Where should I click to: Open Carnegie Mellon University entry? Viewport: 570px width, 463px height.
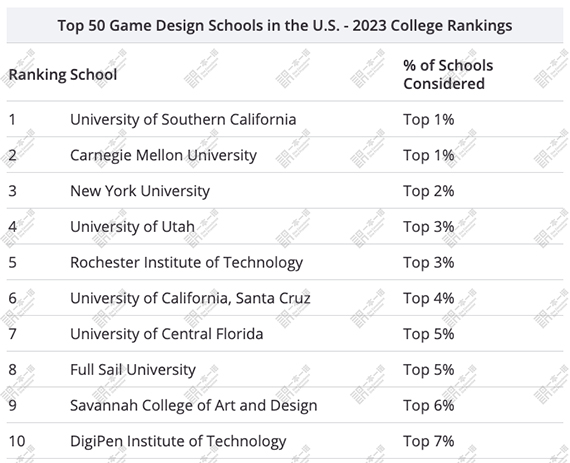[x=163, y=155]
